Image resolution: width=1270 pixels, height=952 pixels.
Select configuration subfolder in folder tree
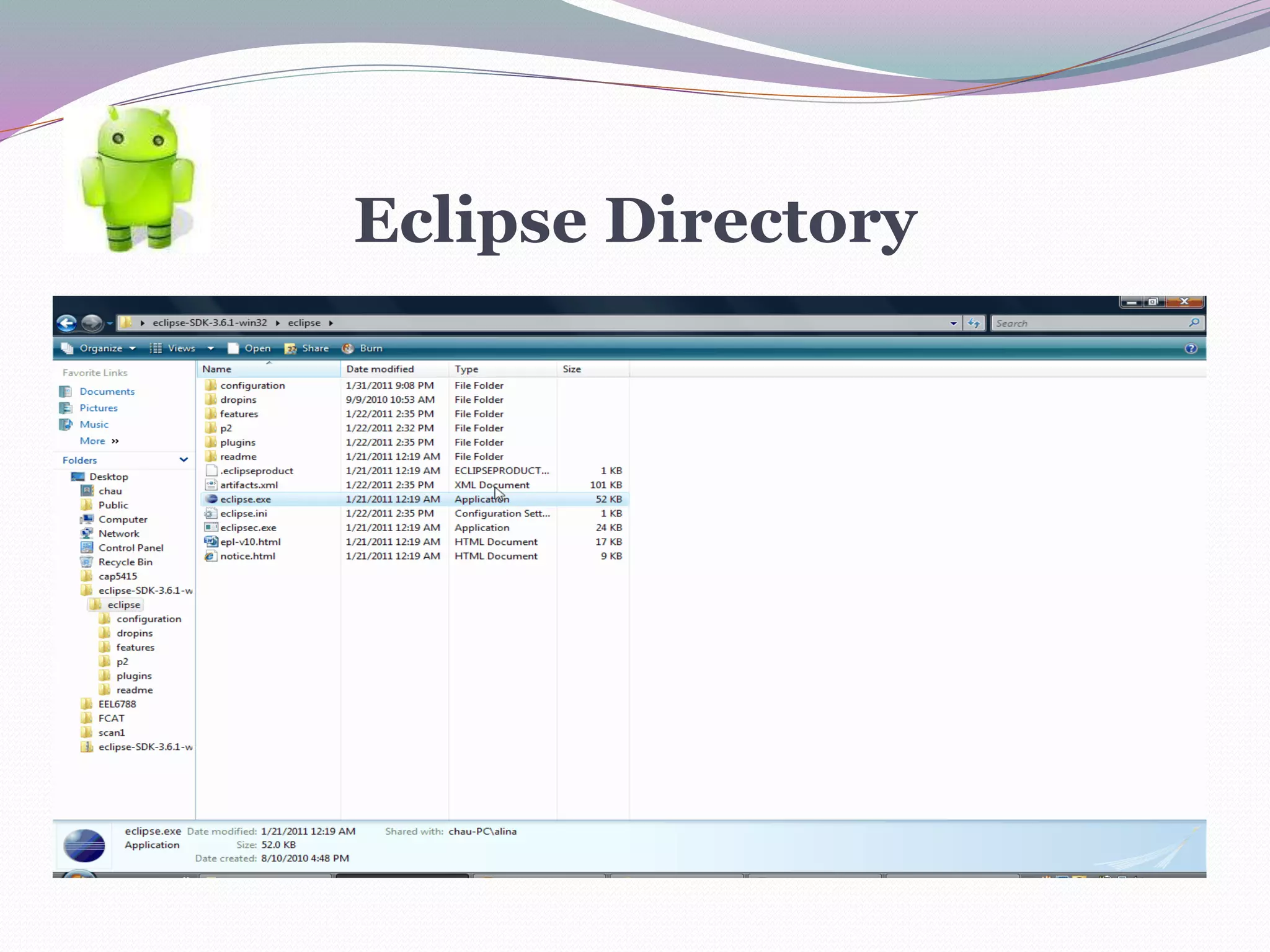point(149,619)
